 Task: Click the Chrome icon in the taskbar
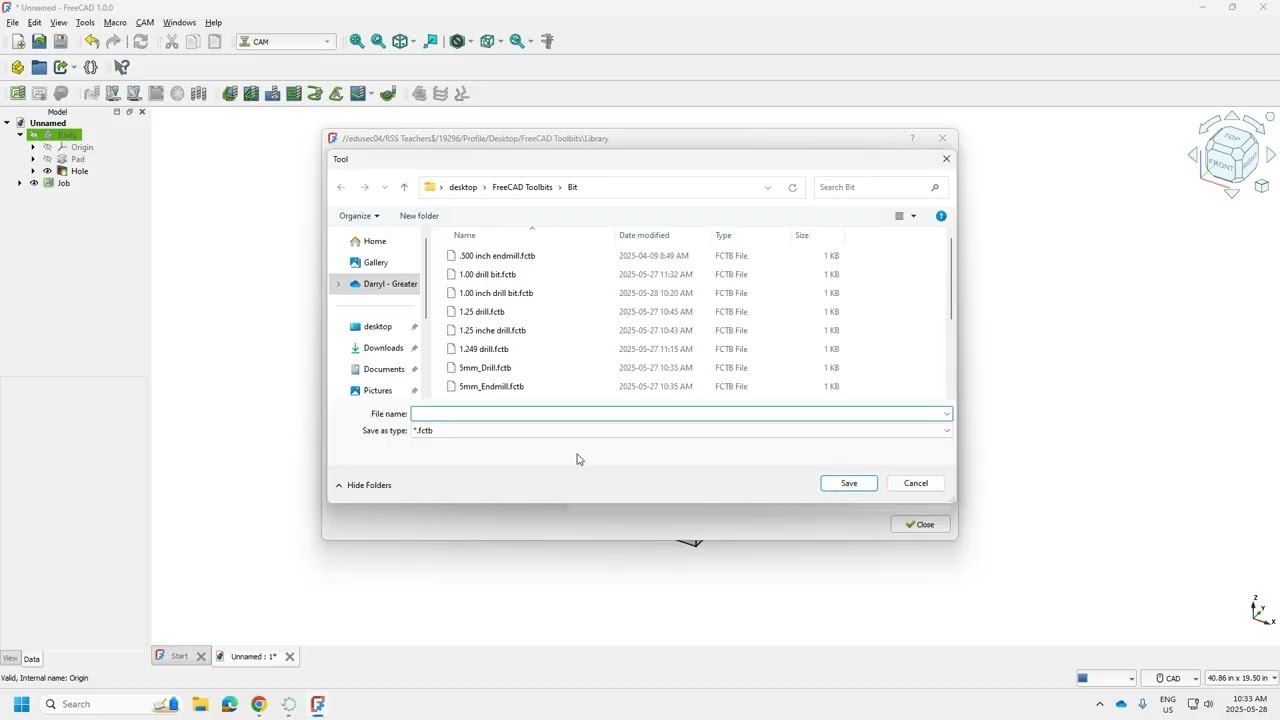259,704
